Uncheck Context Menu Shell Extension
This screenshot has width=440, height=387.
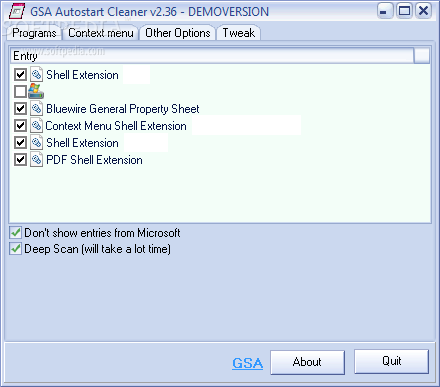(x=20, y=125)
